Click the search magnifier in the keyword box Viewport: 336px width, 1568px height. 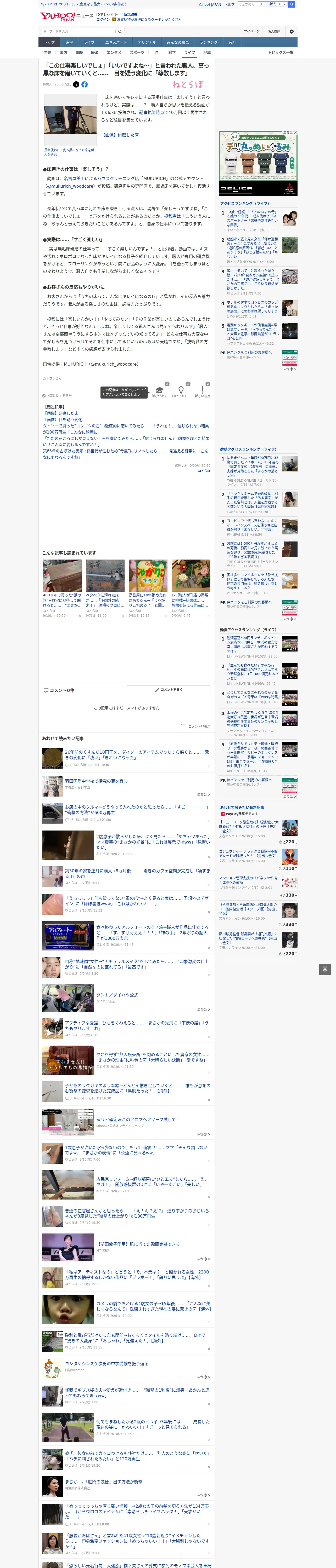[x=120, y=31]
